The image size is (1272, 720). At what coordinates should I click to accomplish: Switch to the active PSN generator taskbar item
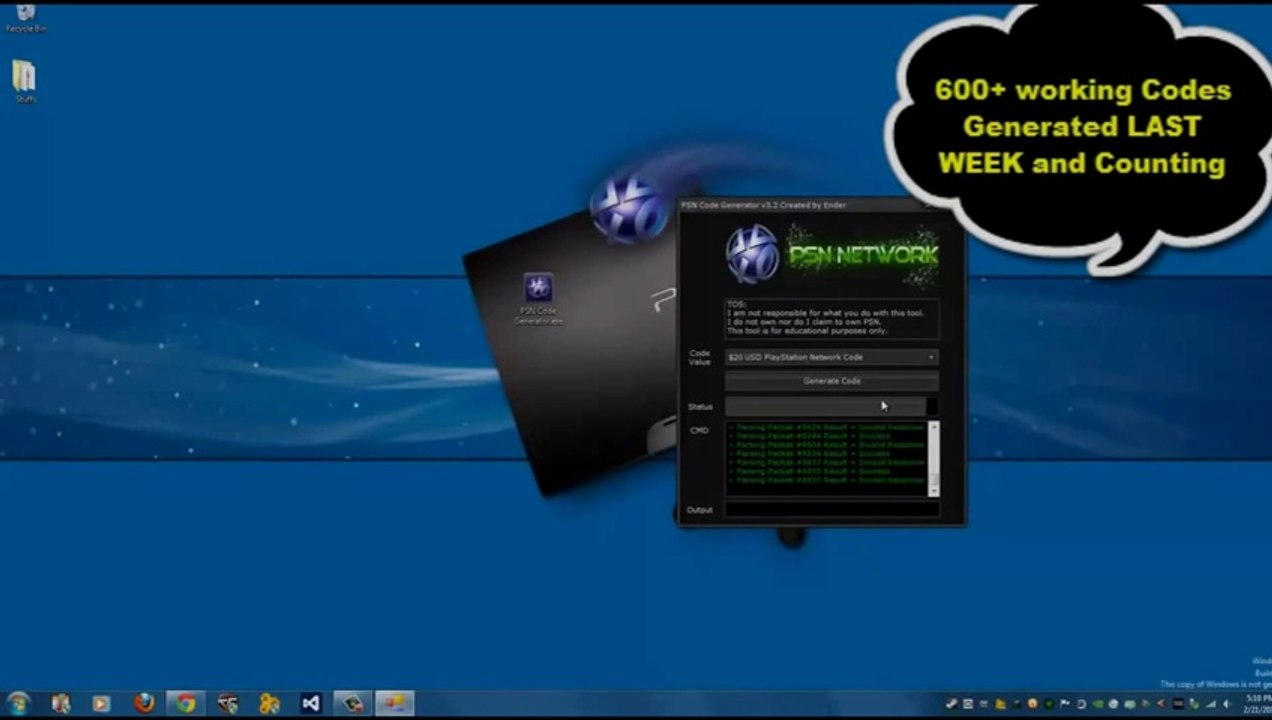click(x=394, y=703)
